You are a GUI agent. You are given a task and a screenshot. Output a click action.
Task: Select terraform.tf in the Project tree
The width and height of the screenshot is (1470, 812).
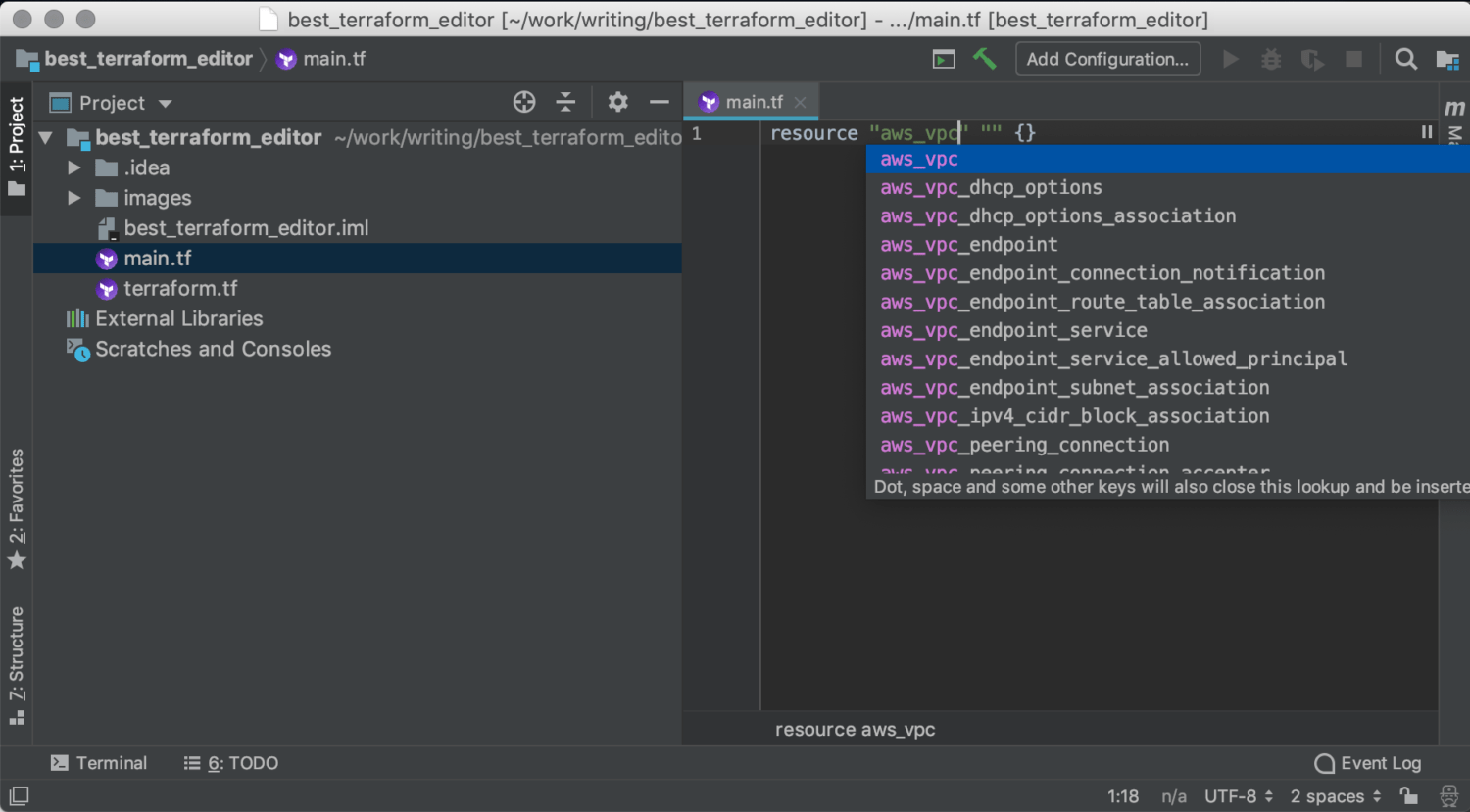[180, 289]
